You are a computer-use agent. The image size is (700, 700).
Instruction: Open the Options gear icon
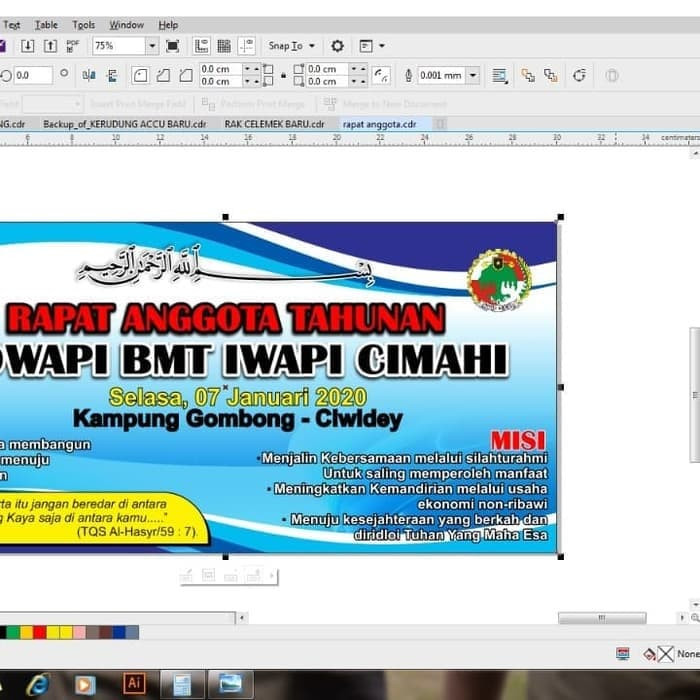(x=337, y=46)
